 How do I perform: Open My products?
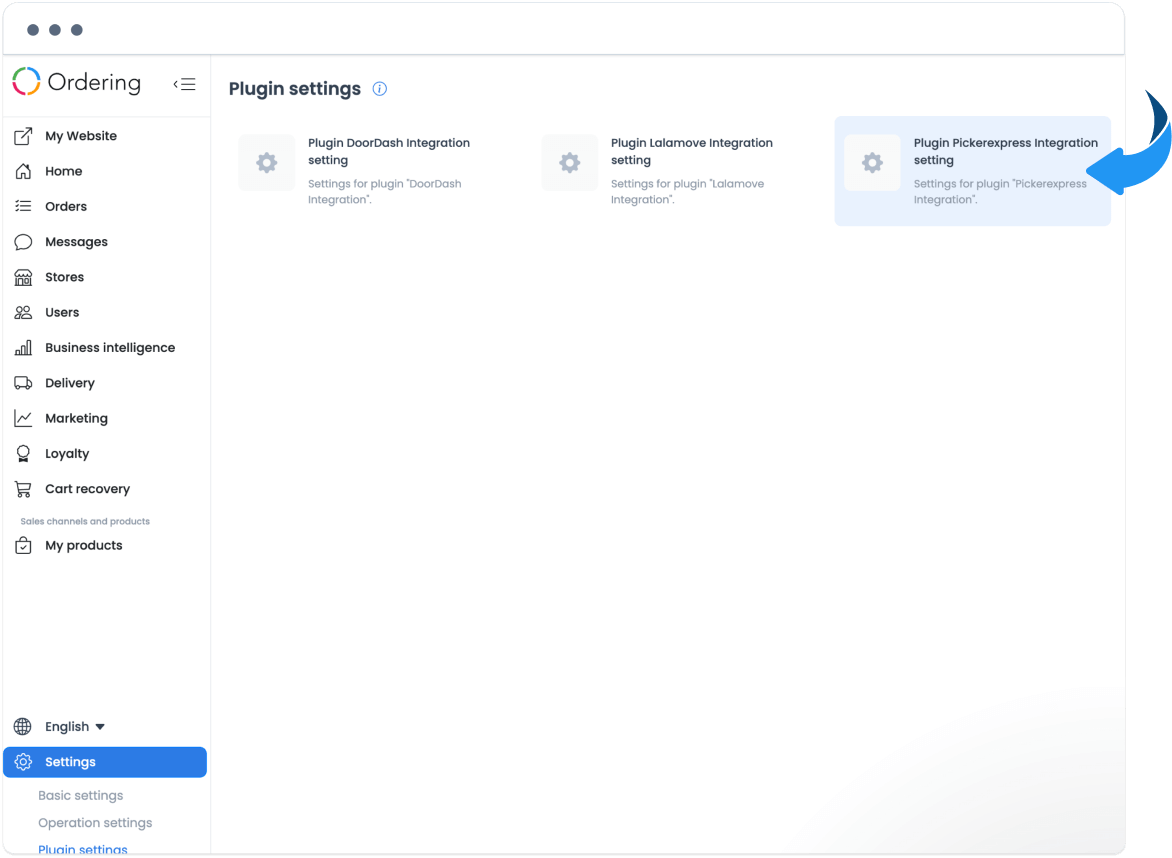tap(84, 546)
